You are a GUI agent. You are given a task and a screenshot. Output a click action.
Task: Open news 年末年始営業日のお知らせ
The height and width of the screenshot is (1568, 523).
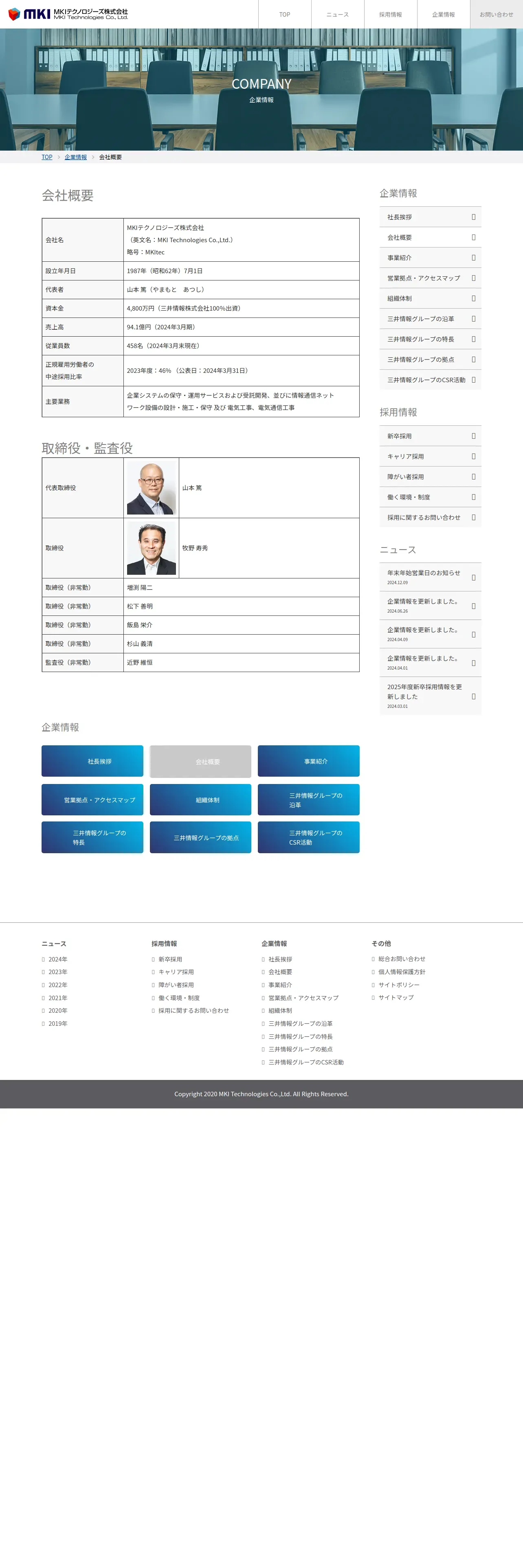430,577
